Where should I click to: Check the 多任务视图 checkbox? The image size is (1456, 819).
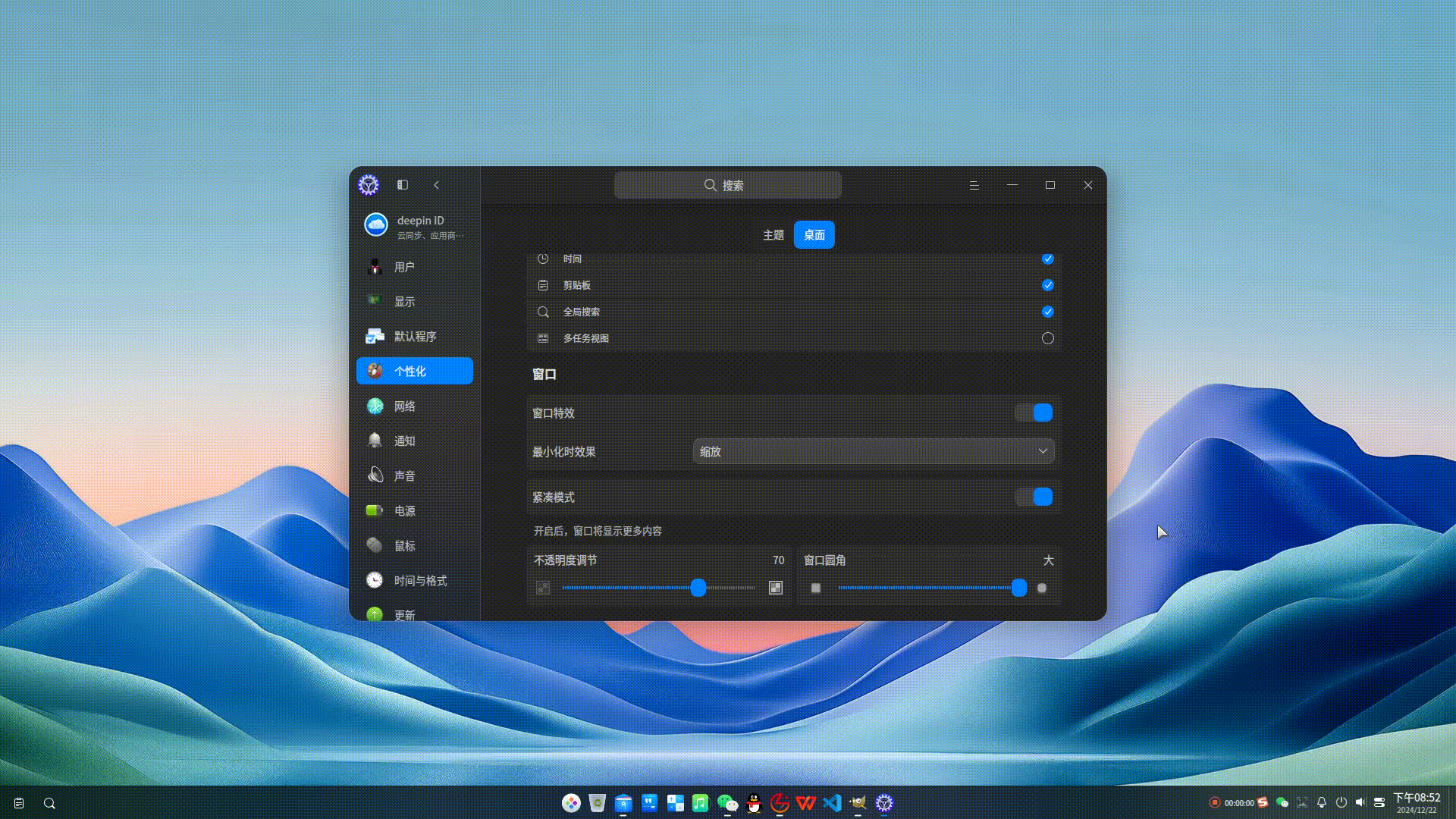tap(1048, 338)
